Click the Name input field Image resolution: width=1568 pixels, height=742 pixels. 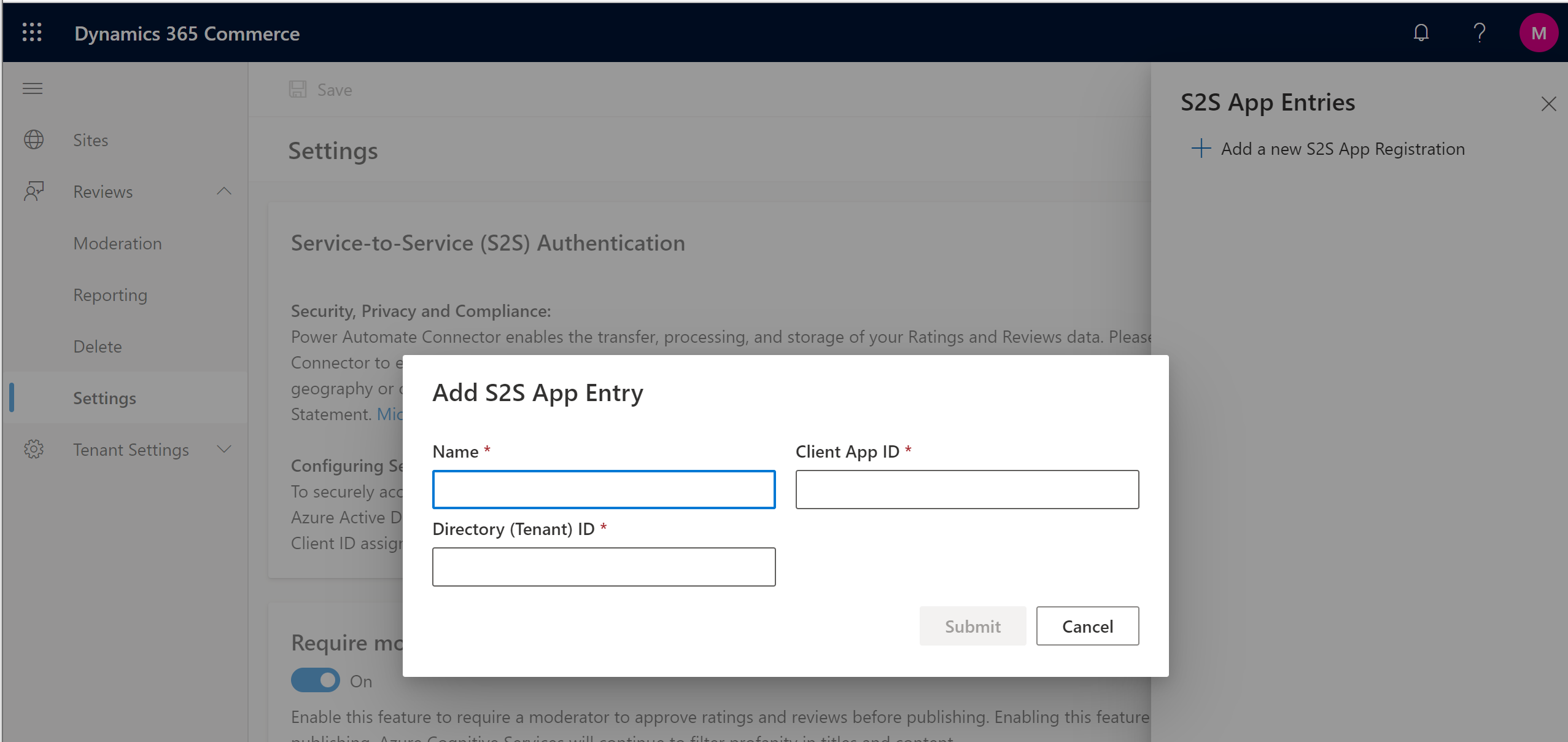[603, 488]
